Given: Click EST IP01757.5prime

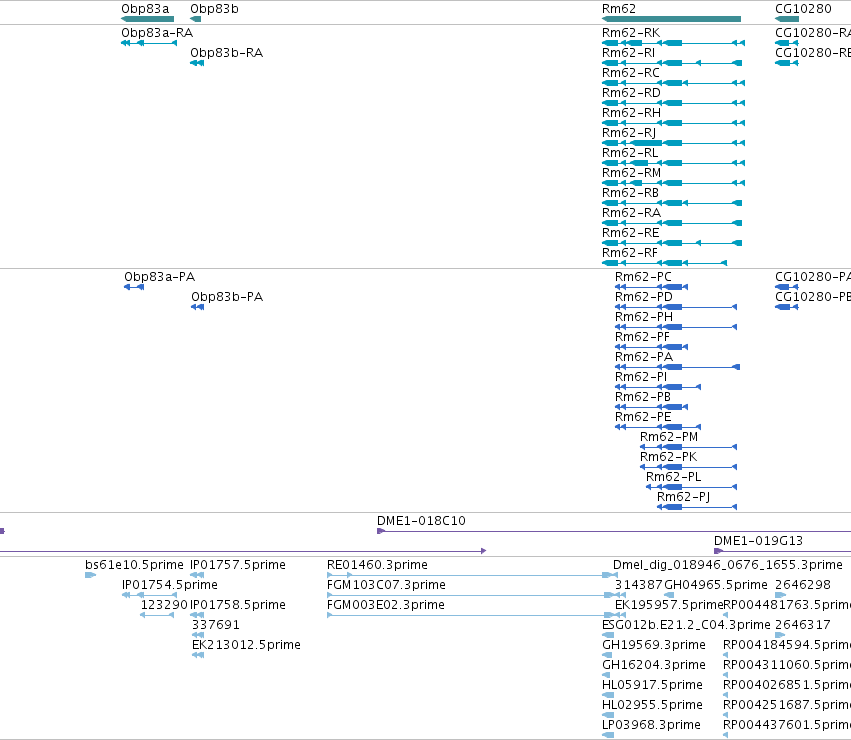Looking at the screenshot, I should 238,565.
